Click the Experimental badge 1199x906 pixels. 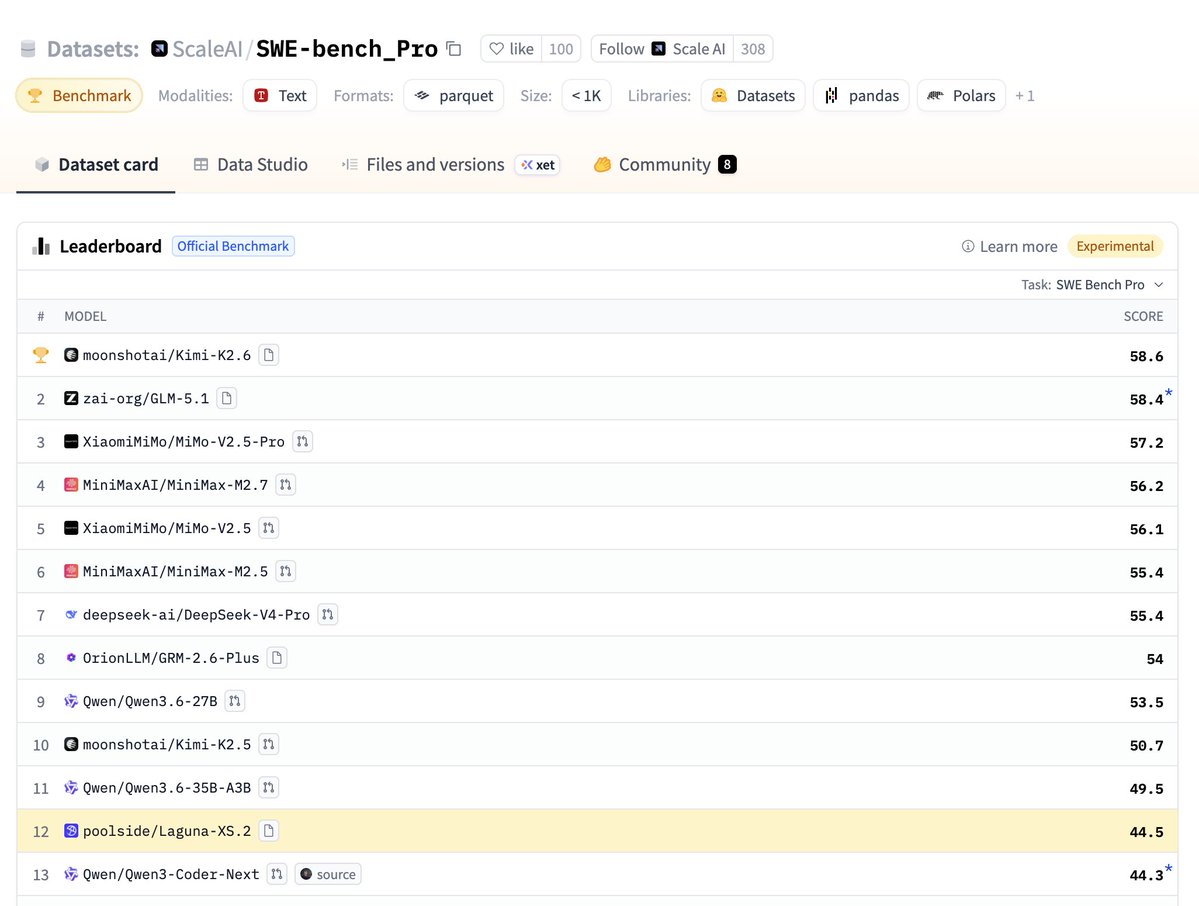(1115, 246)
